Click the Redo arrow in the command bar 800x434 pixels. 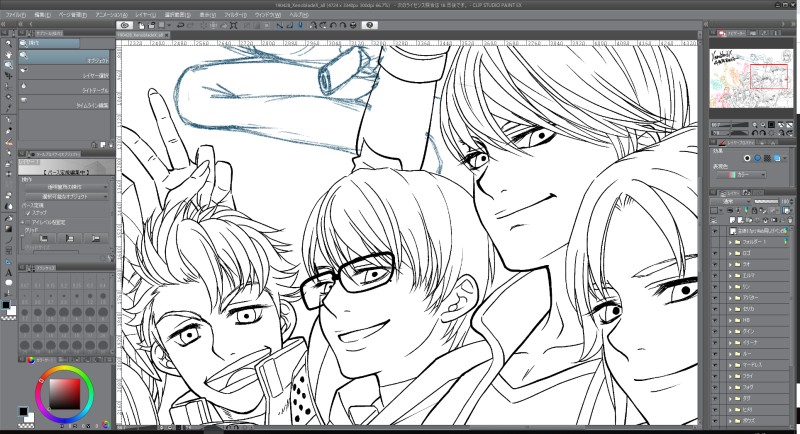click(191, 25)
